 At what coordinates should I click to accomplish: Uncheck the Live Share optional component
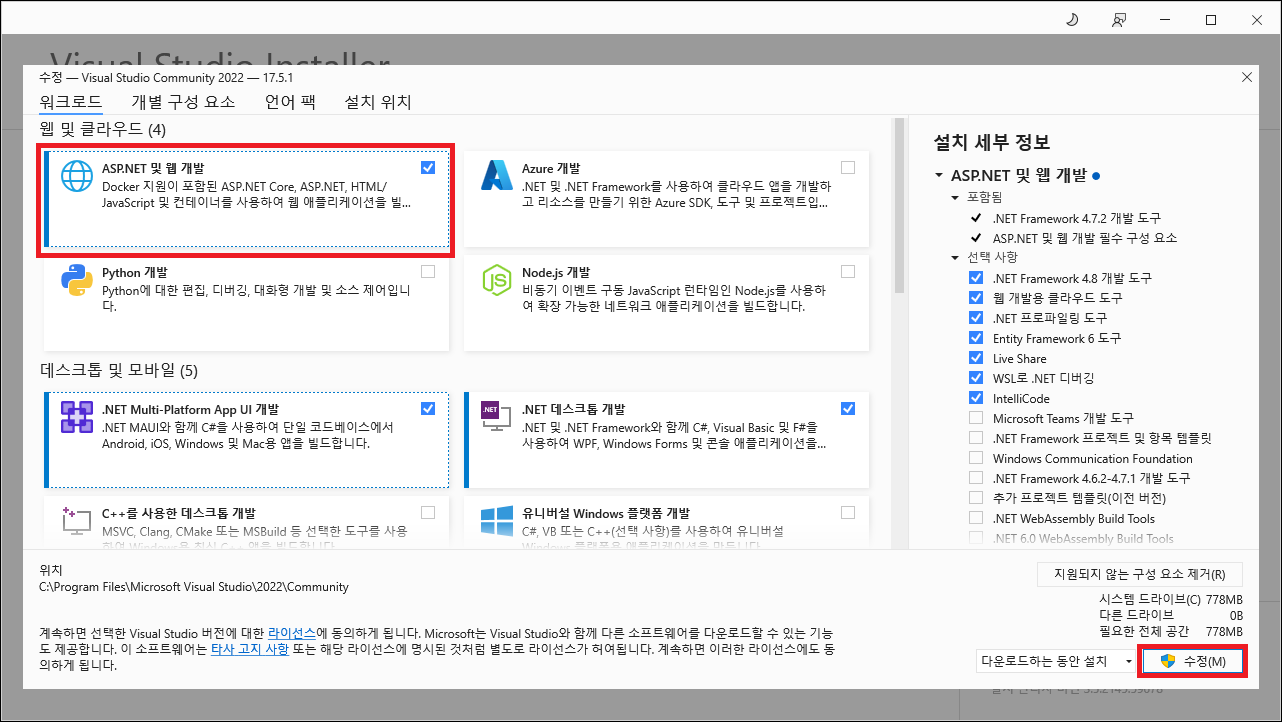976,358
